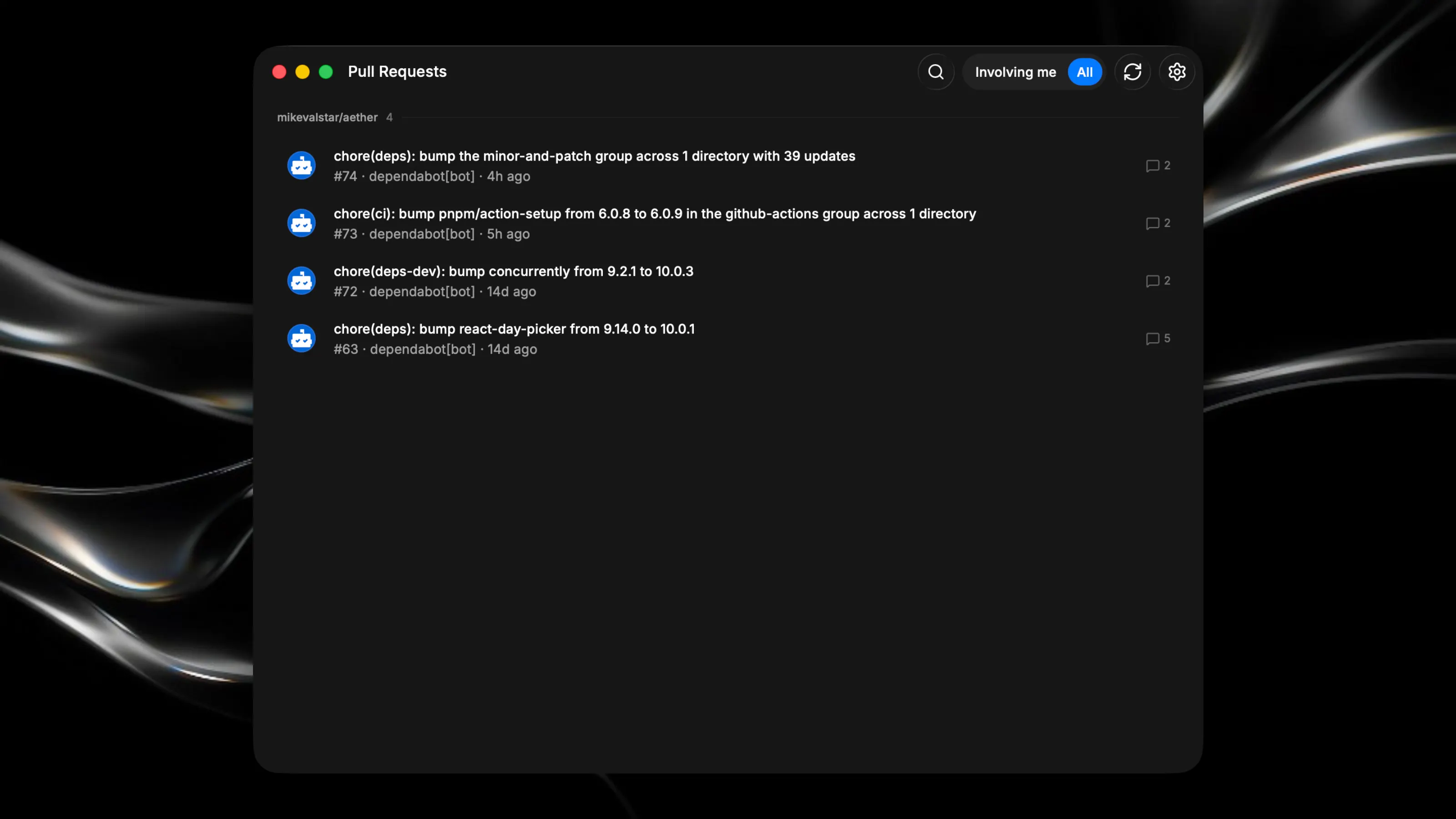
Task: Open the search icon in header
Action: (x=936, y=72)
